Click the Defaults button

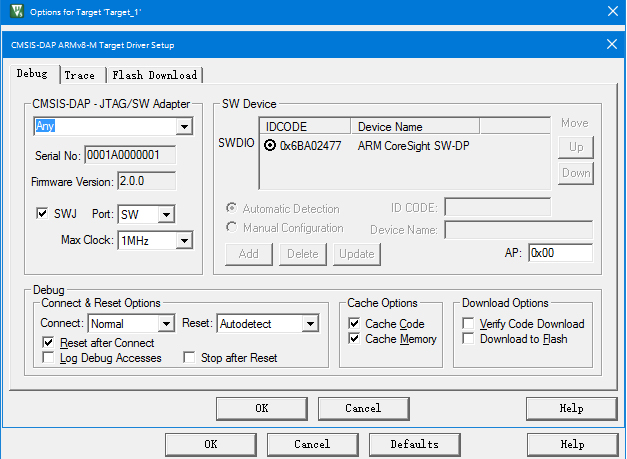415,445
